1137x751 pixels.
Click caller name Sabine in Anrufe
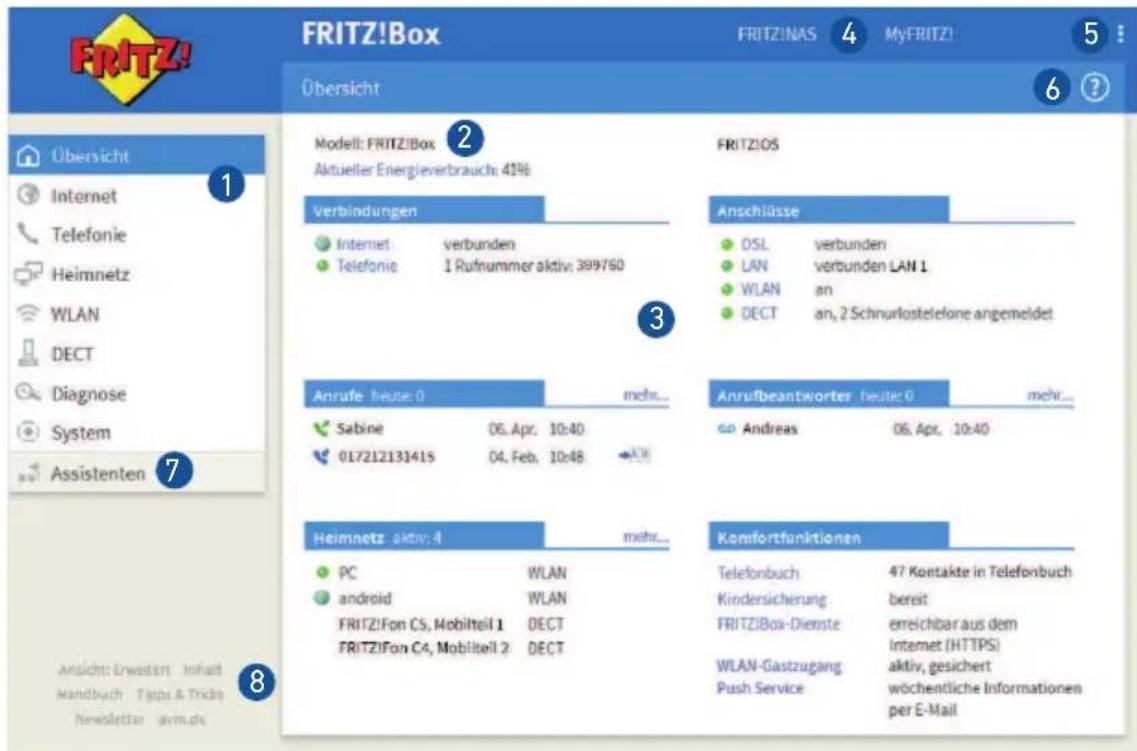(x=360, y=428)
